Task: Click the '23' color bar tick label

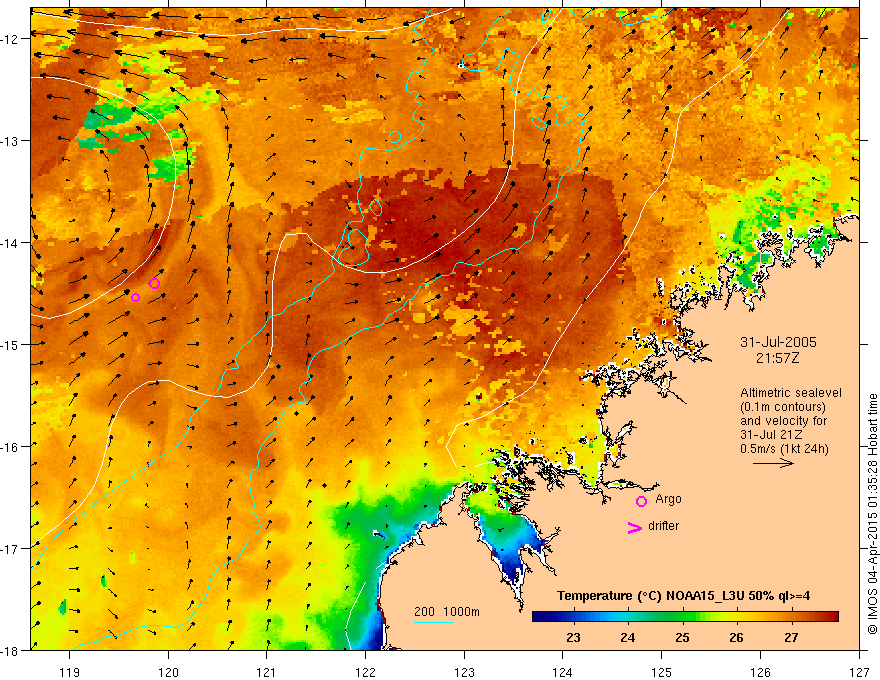Action: (x=573, y=637)
